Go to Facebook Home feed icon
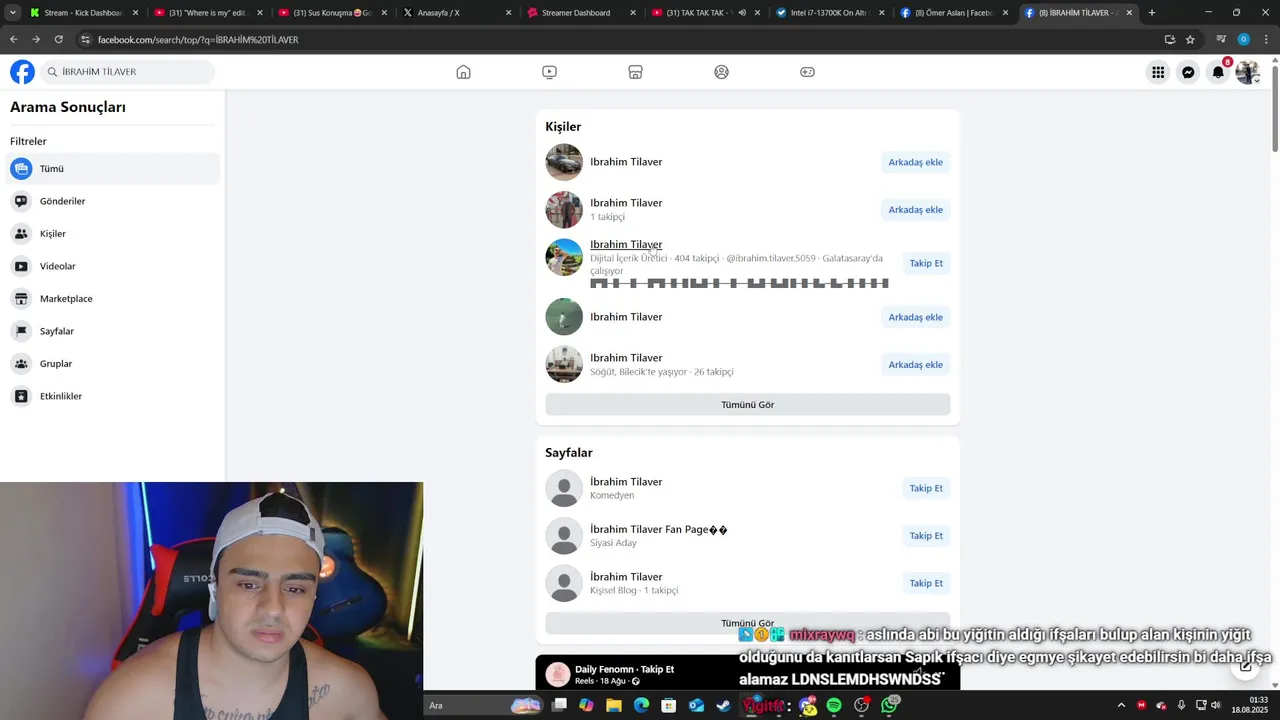Image resolution: width=1280 pixels, height=720 pixels. coord(463,72)
